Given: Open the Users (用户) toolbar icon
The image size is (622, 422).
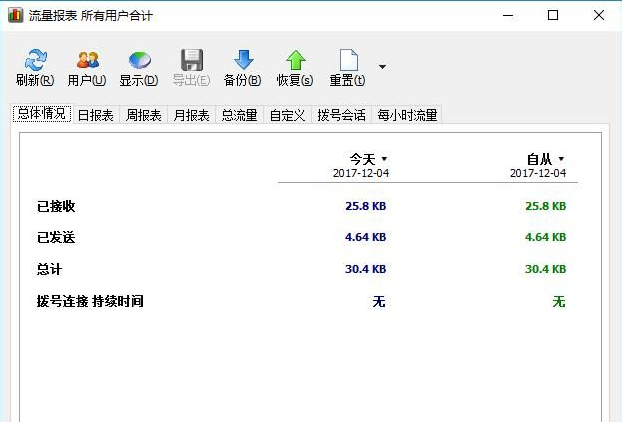Looking at the screenshot, I should (x=87, y=60).
